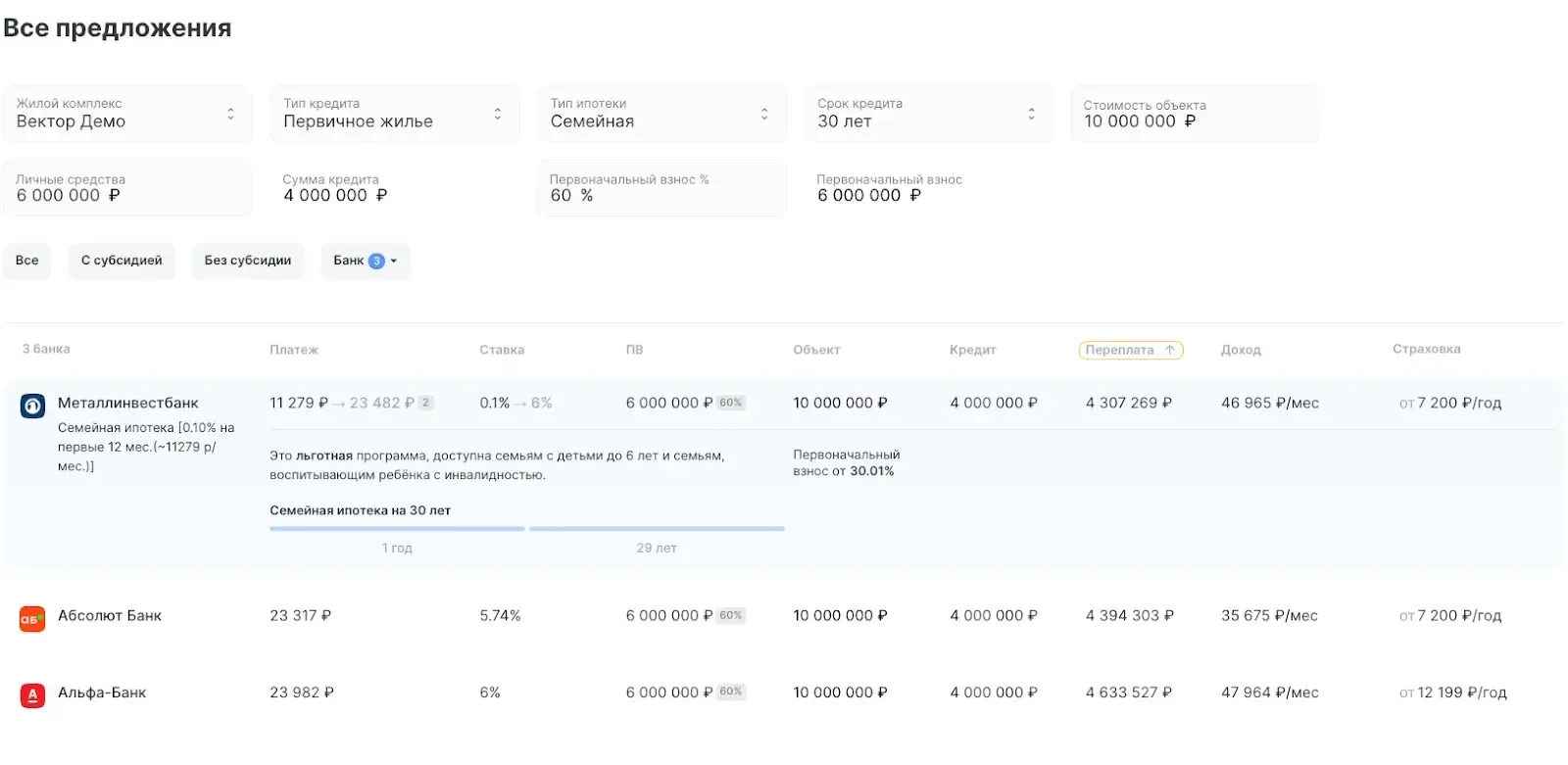Click the payment 23 317 ₽
This screenshot has width=1568, height=765.
click(x=300, y=615)
